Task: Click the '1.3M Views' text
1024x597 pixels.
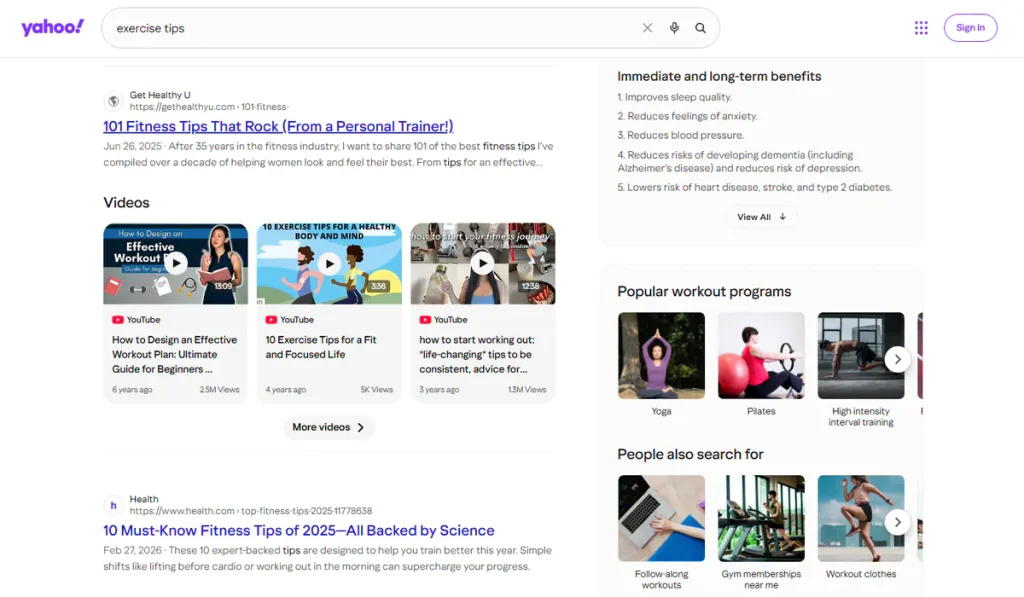Action: point(527,389)
